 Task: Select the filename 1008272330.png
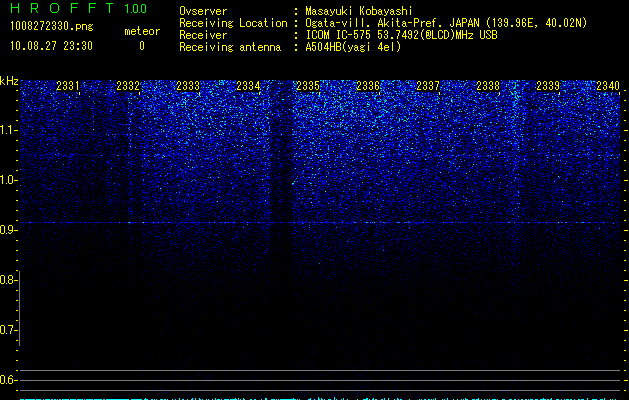pos(52,26)
